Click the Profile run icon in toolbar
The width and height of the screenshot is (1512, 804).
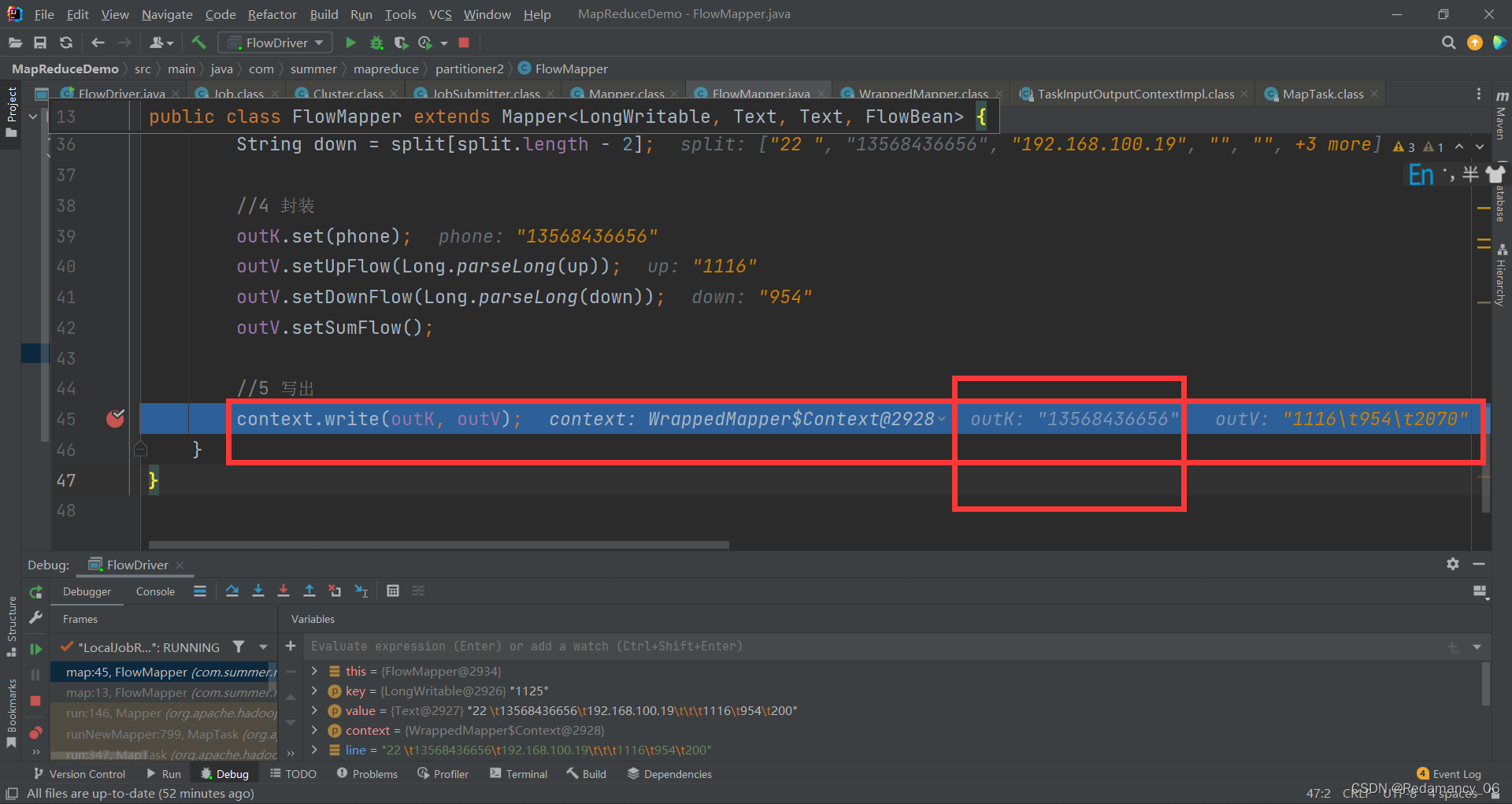point(425,43)
